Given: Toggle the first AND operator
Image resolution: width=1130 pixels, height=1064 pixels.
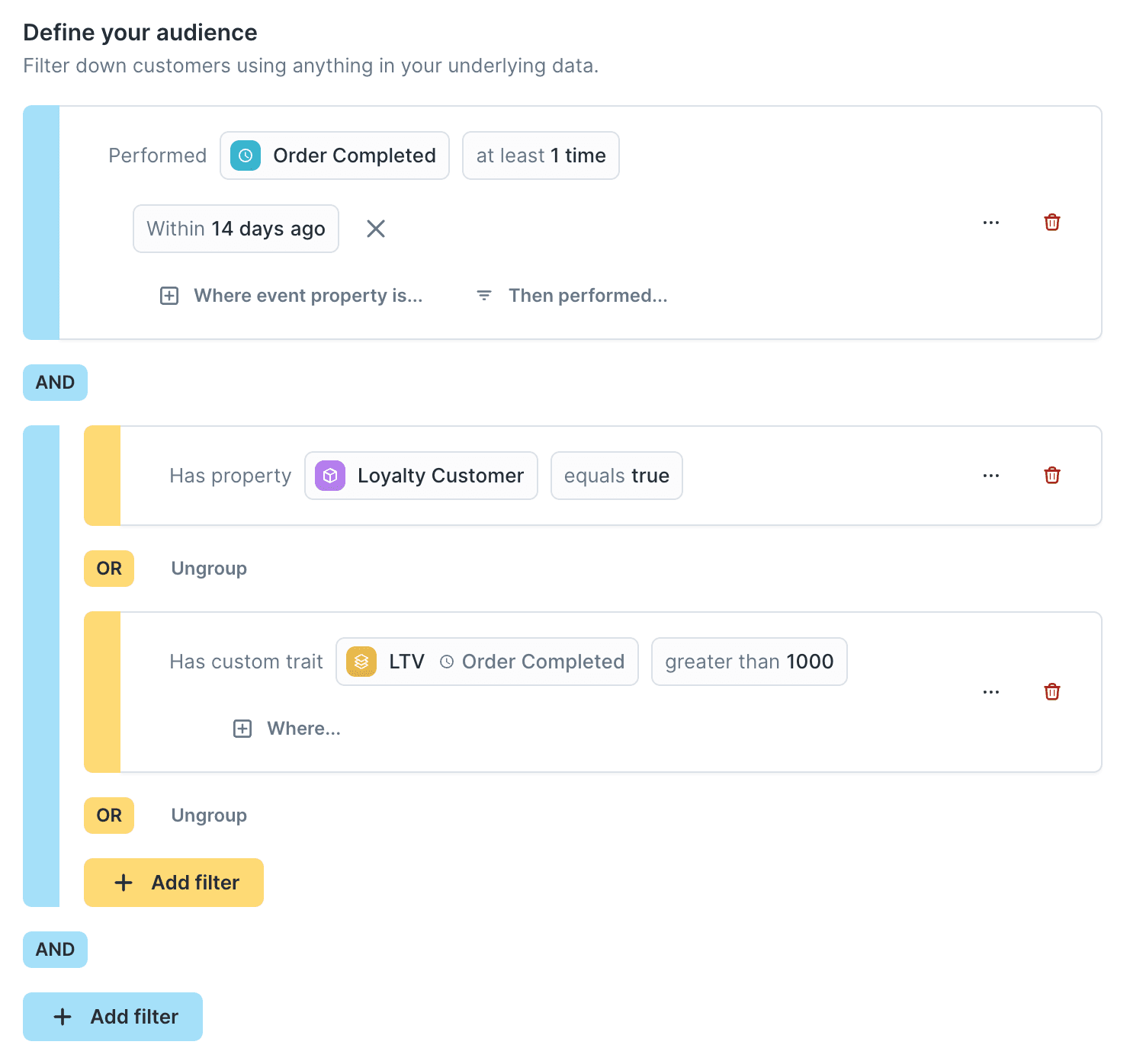Looking at the screenshot, I should coord(55,383).
